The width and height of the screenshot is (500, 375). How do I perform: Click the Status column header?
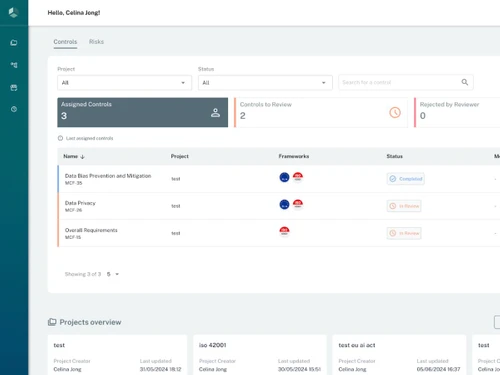coord(395,156)
